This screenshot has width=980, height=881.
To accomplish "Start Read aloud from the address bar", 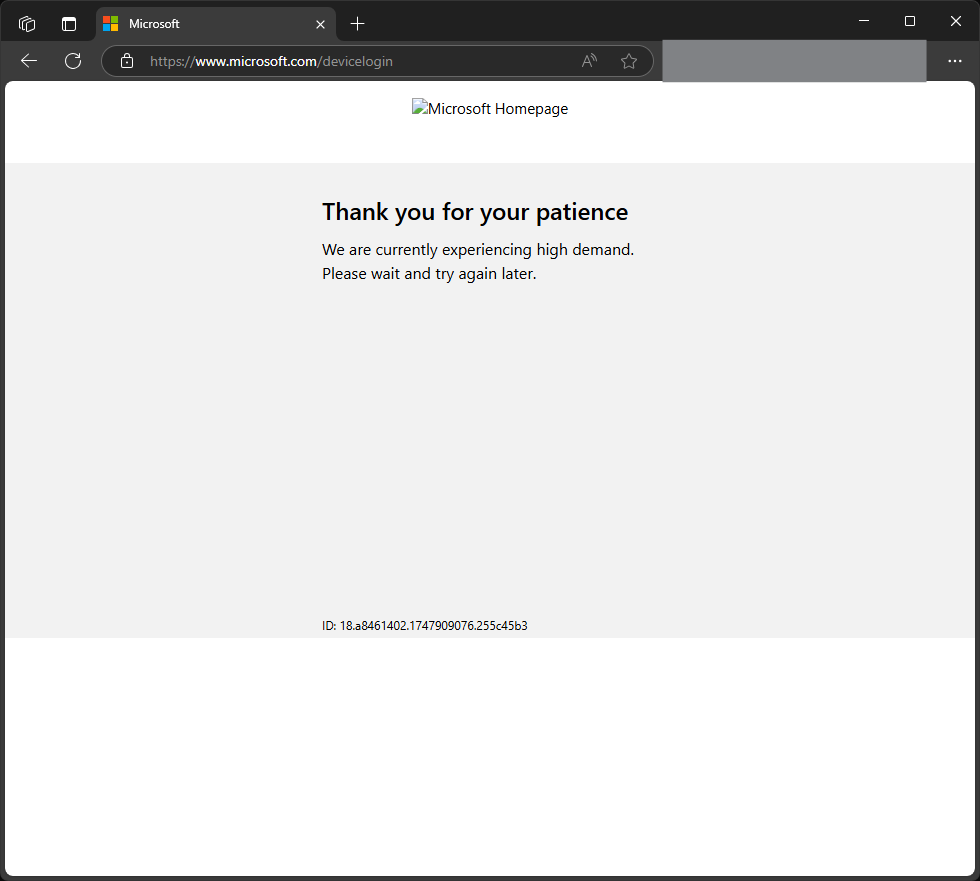I will pyautogui.click(x=589, y=61).
